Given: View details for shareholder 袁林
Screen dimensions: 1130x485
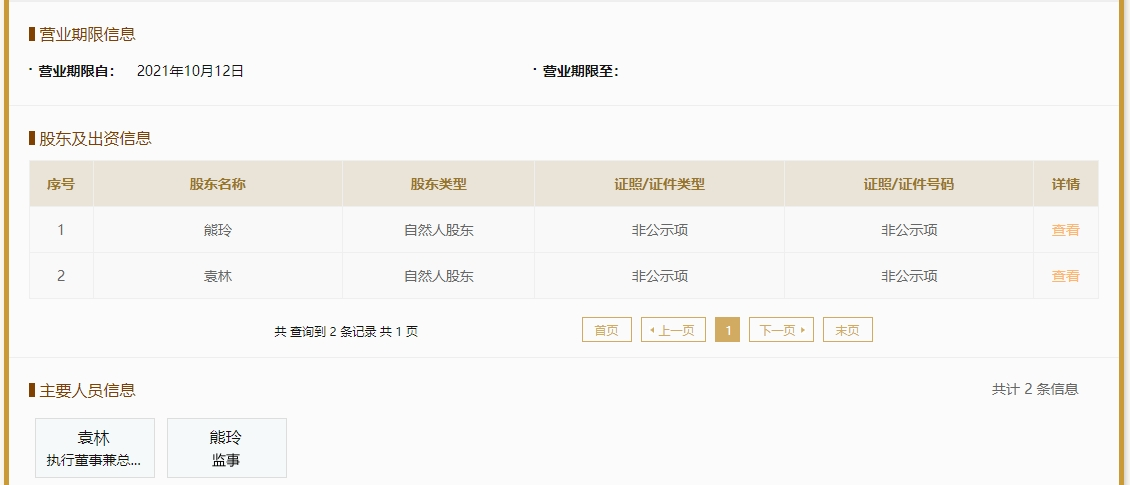Looking at the screenshot, I should coord(1065,276).
